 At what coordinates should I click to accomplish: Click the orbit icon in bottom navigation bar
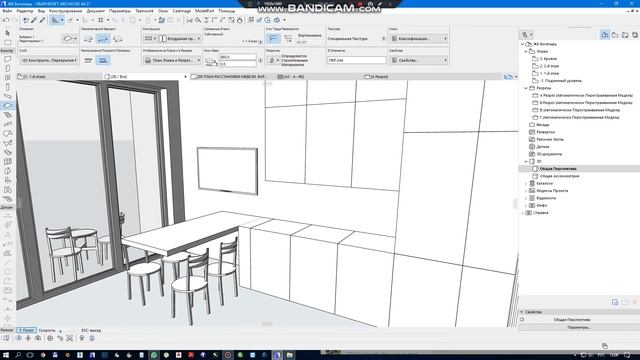(19, 338)
